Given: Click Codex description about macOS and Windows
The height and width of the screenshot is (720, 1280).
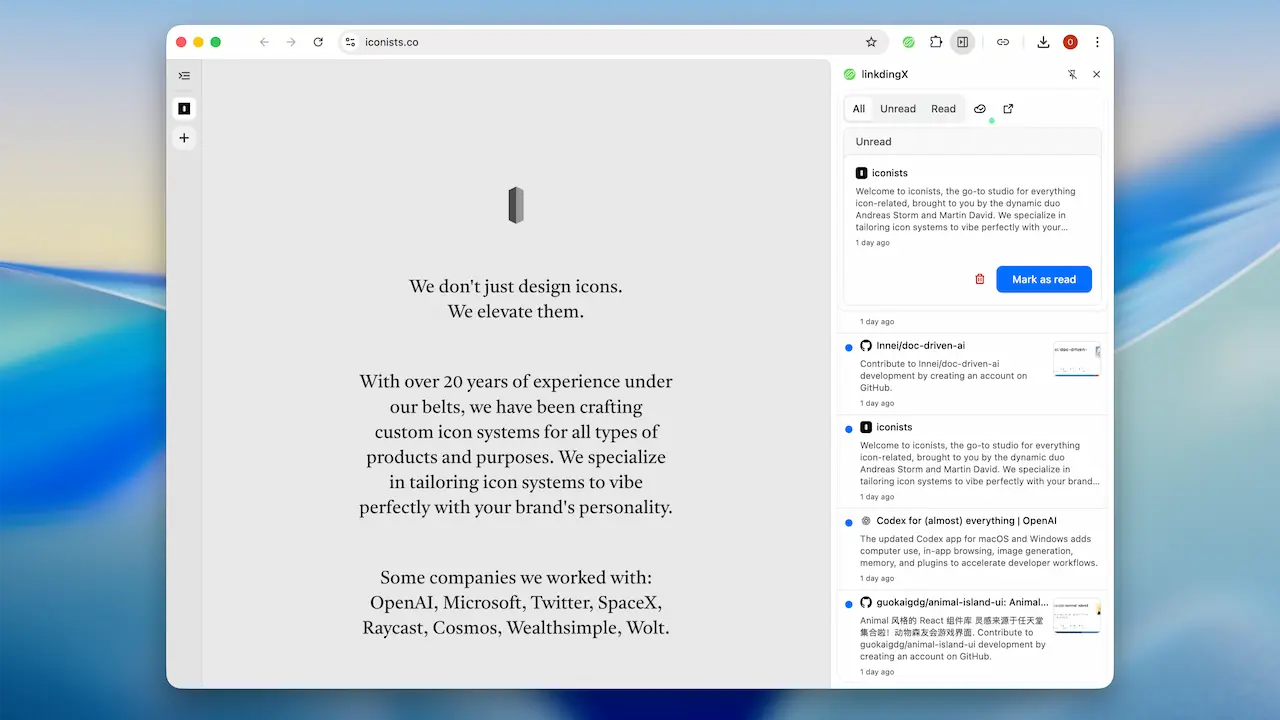Looking at the screenshot, I should (979, 551).
